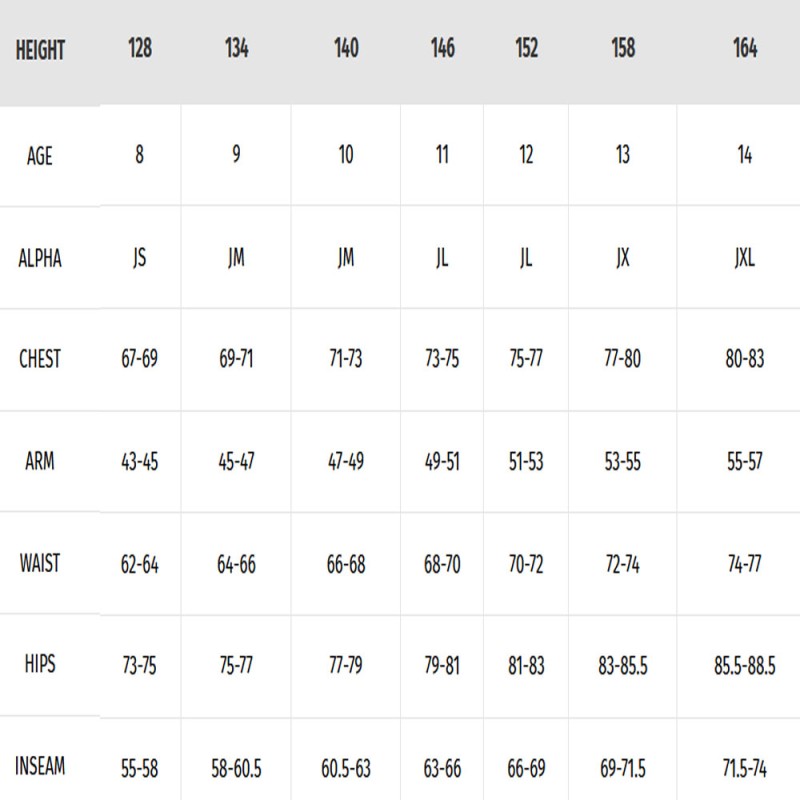Click the 128 height column header
The height and width of the screenshot is (800, 800).
pos(140,48)
